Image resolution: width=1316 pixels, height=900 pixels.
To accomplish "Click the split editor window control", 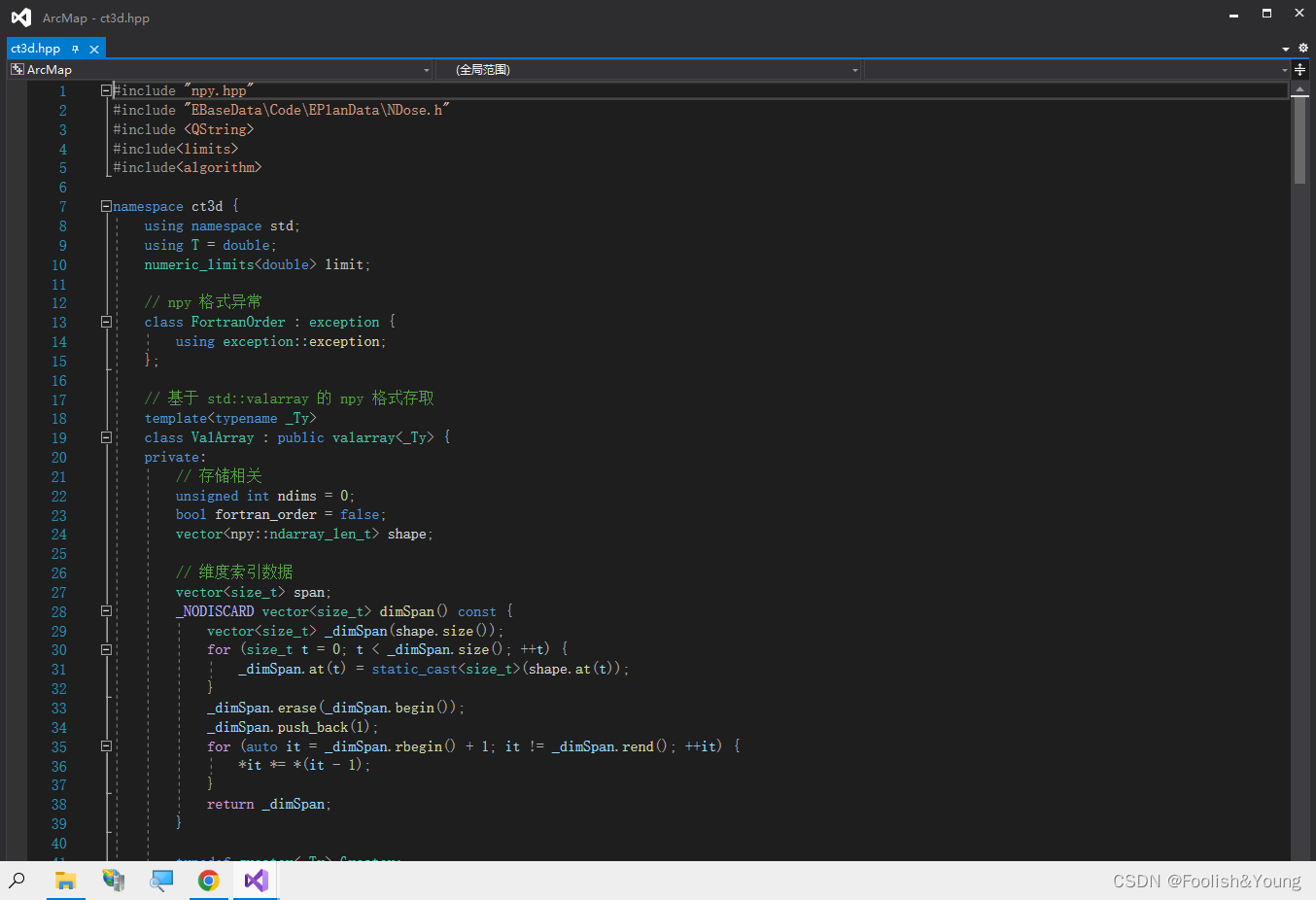I will point(1299,69).
